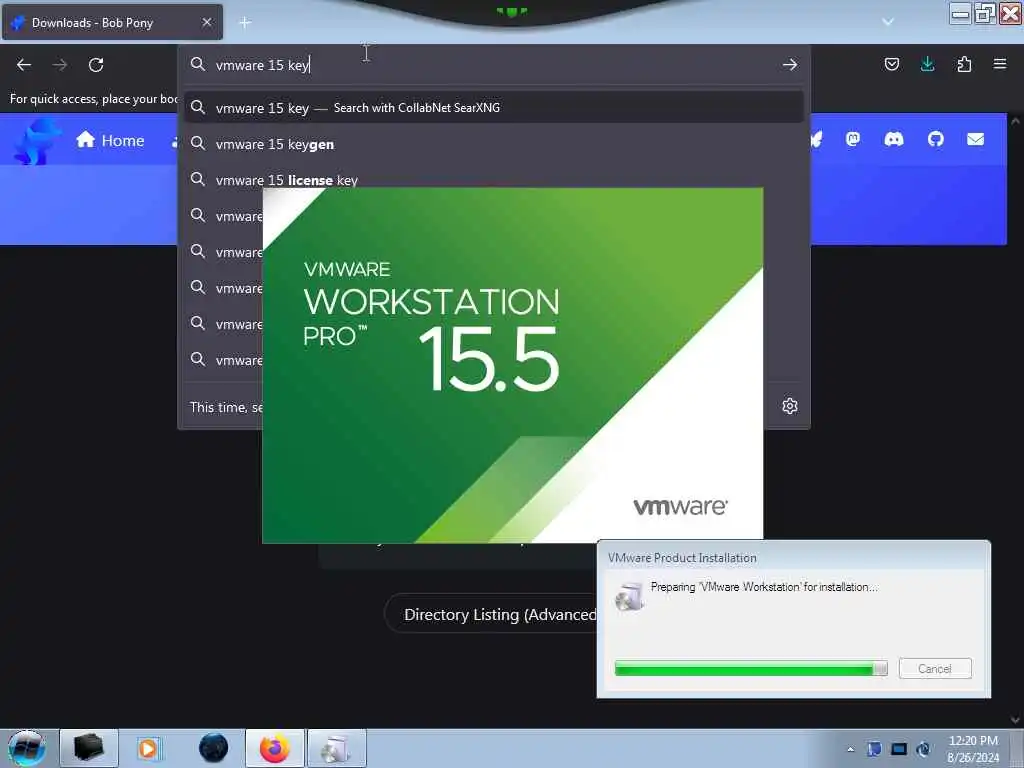Select the 'vmware 15 keygen' suggestion
Screen dimensions: 1024x768
point(493,144)
